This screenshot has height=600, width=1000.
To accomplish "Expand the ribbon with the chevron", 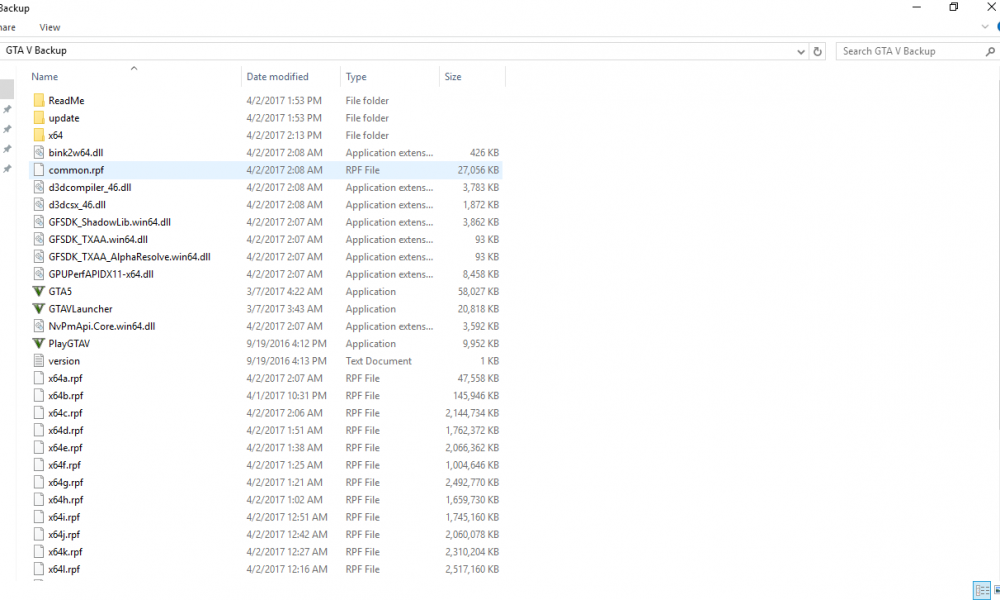I will coord(985,27).
